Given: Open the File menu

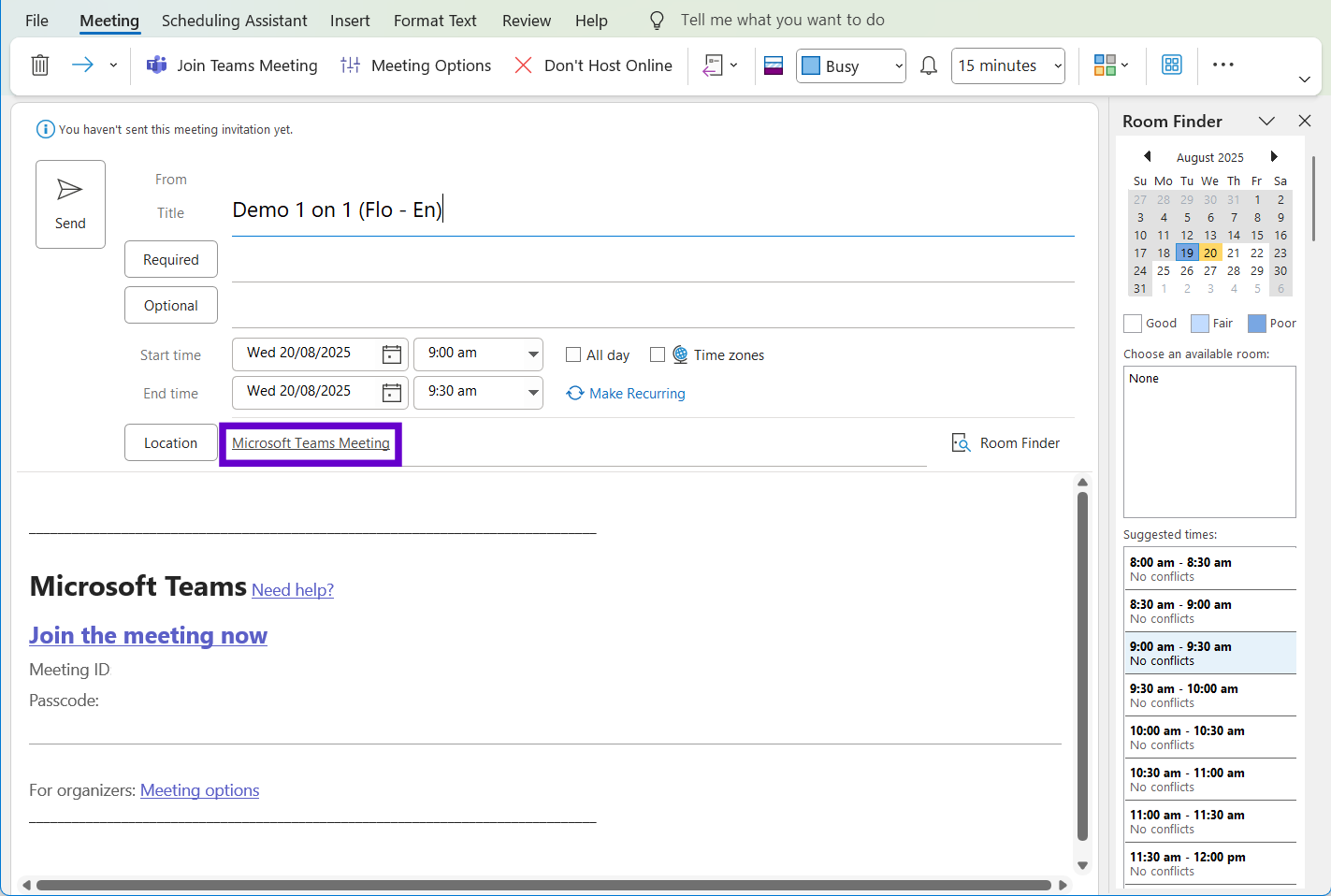Looking at the screenshot, I should (36, 21).
